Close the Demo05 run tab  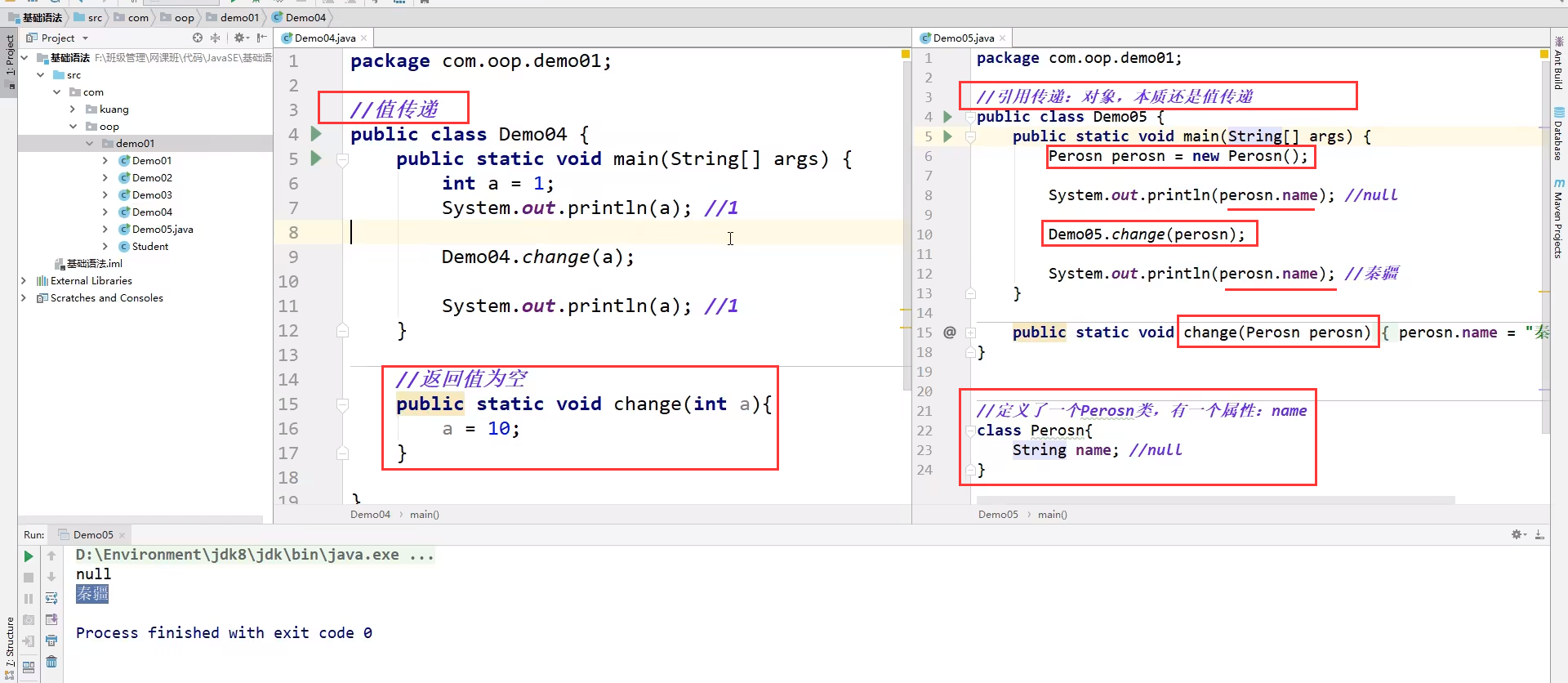tap(122, 535)
